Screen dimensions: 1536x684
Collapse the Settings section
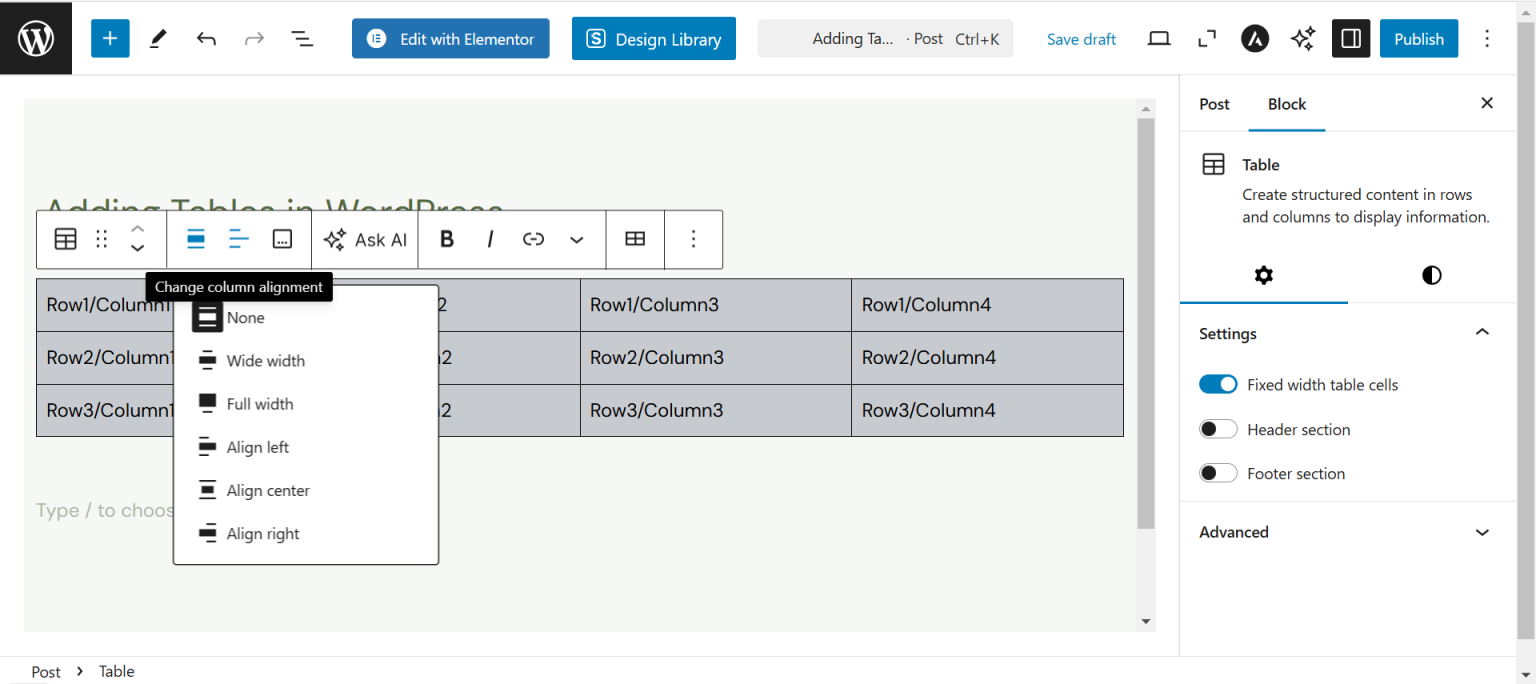(x=1481, y=332)
